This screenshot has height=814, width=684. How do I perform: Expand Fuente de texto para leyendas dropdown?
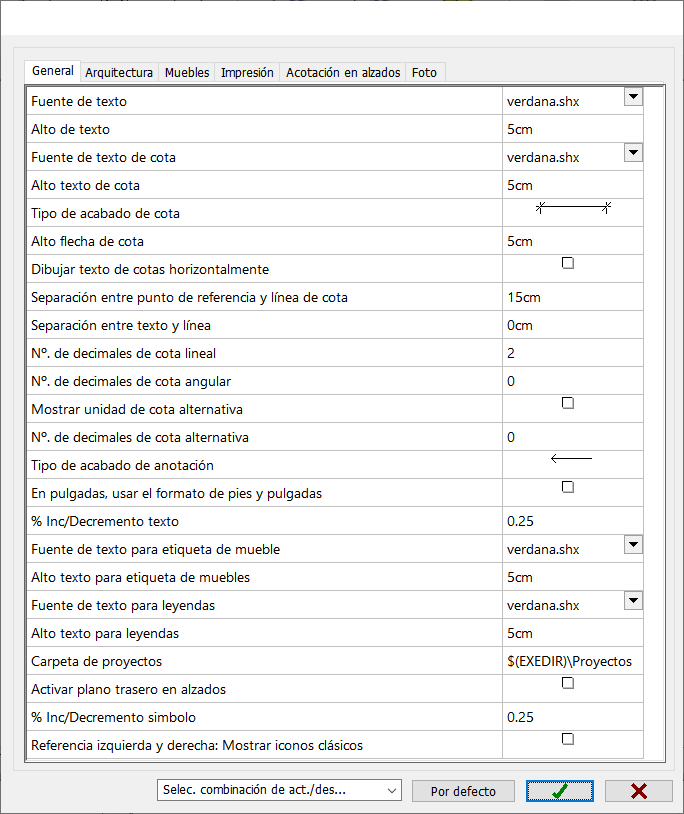pos(633,601)
